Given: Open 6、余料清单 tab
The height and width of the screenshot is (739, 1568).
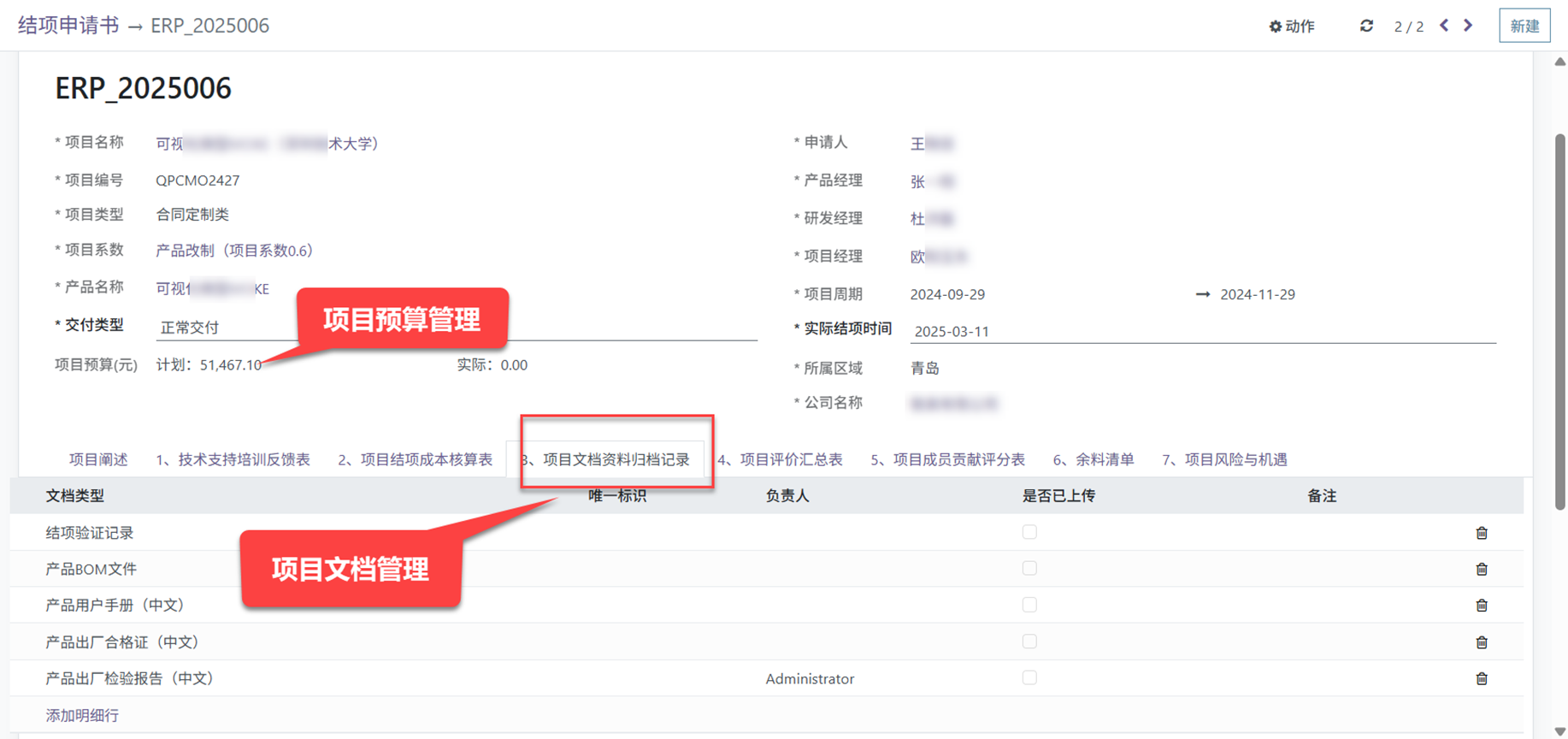Looking at the screenshot, I should point(1093,459).
